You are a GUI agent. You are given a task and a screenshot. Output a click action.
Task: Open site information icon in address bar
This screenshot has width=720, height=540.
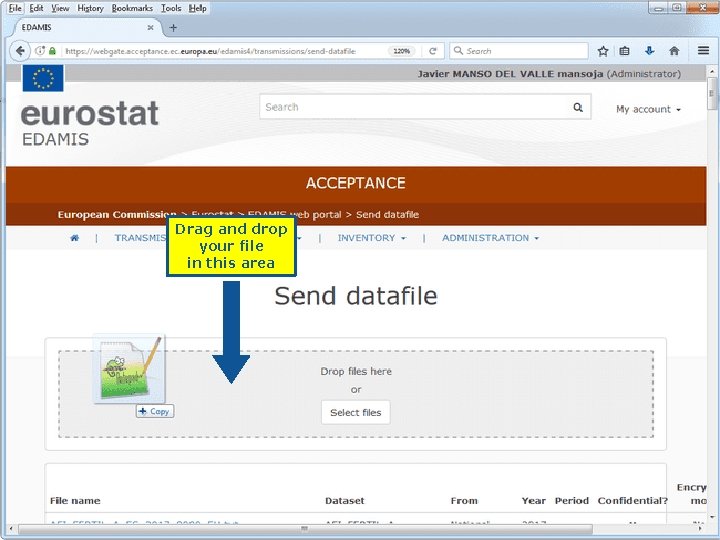pyautogui.click(x=40, y=51)
